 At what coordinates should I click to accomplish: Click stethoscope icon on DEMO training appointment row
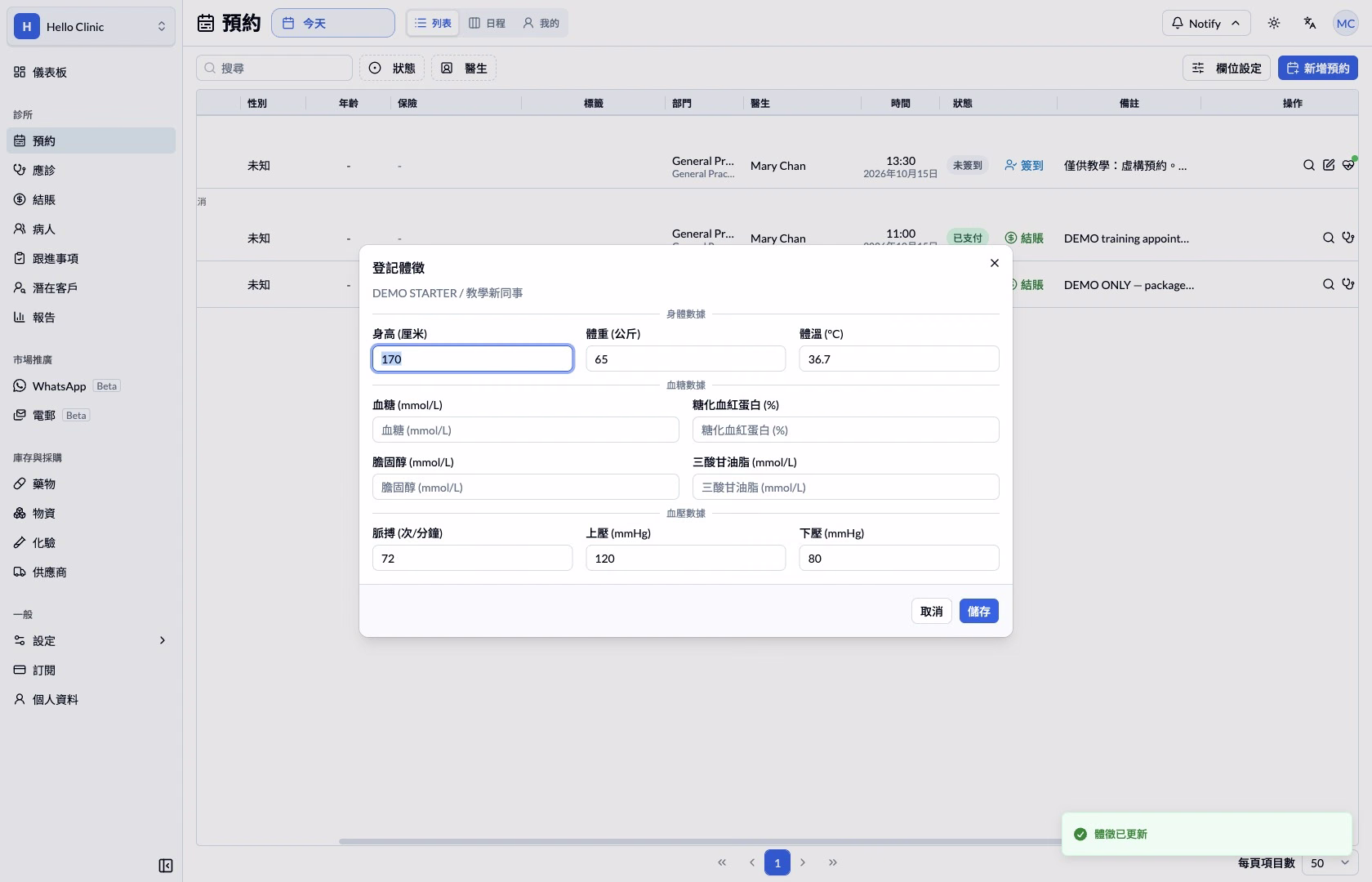point(1348,238)
